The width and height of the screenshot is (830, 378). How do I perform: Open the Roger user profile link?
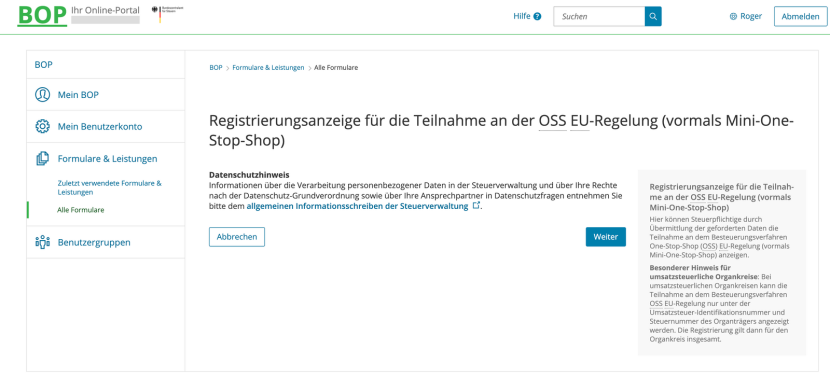tap(745, 16)
